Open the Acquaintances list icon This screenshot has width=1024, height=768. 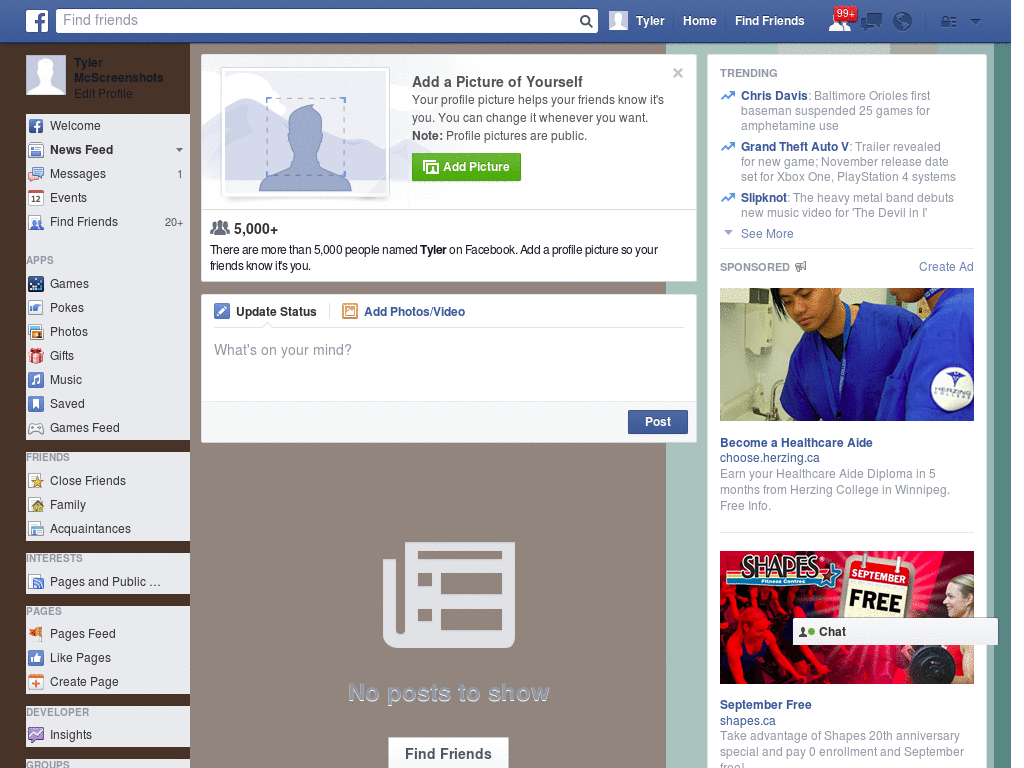pyautogui.click(x=36, y=529)
